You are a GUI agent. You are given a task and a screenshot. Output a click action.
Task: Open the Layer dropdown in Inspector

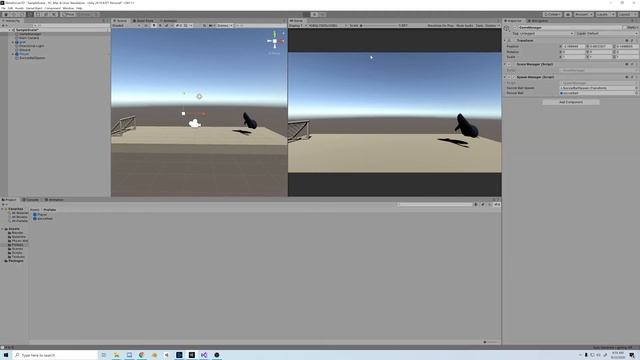pos(612,33)
